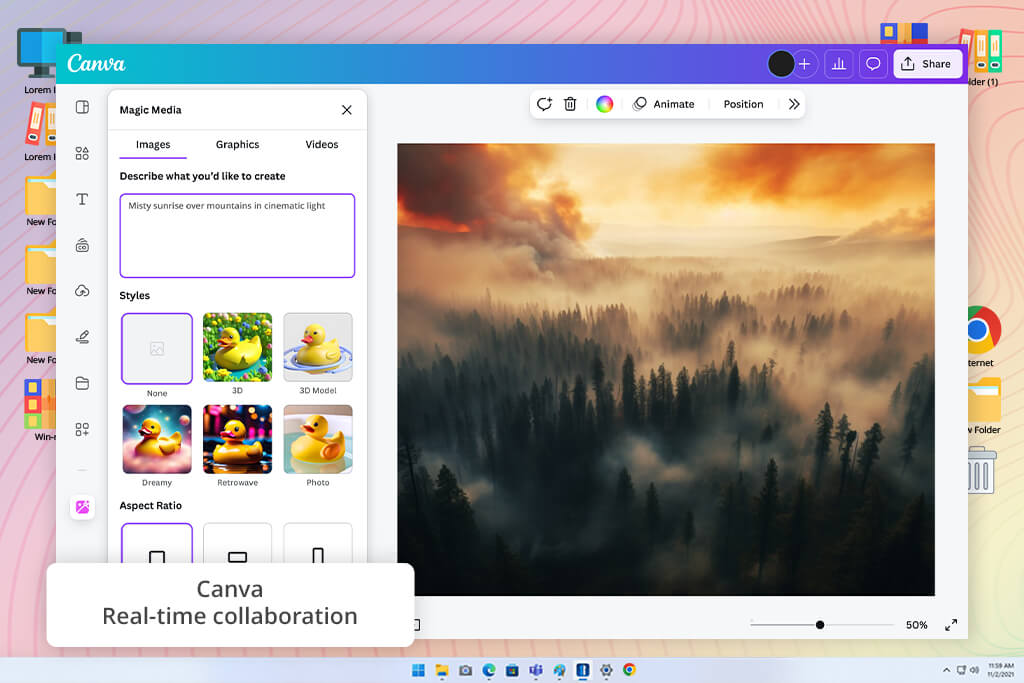This screenshot has width=1024, height=683.
Task: Open Microsoft Teams in taskbar
Action: click(536, 670)
